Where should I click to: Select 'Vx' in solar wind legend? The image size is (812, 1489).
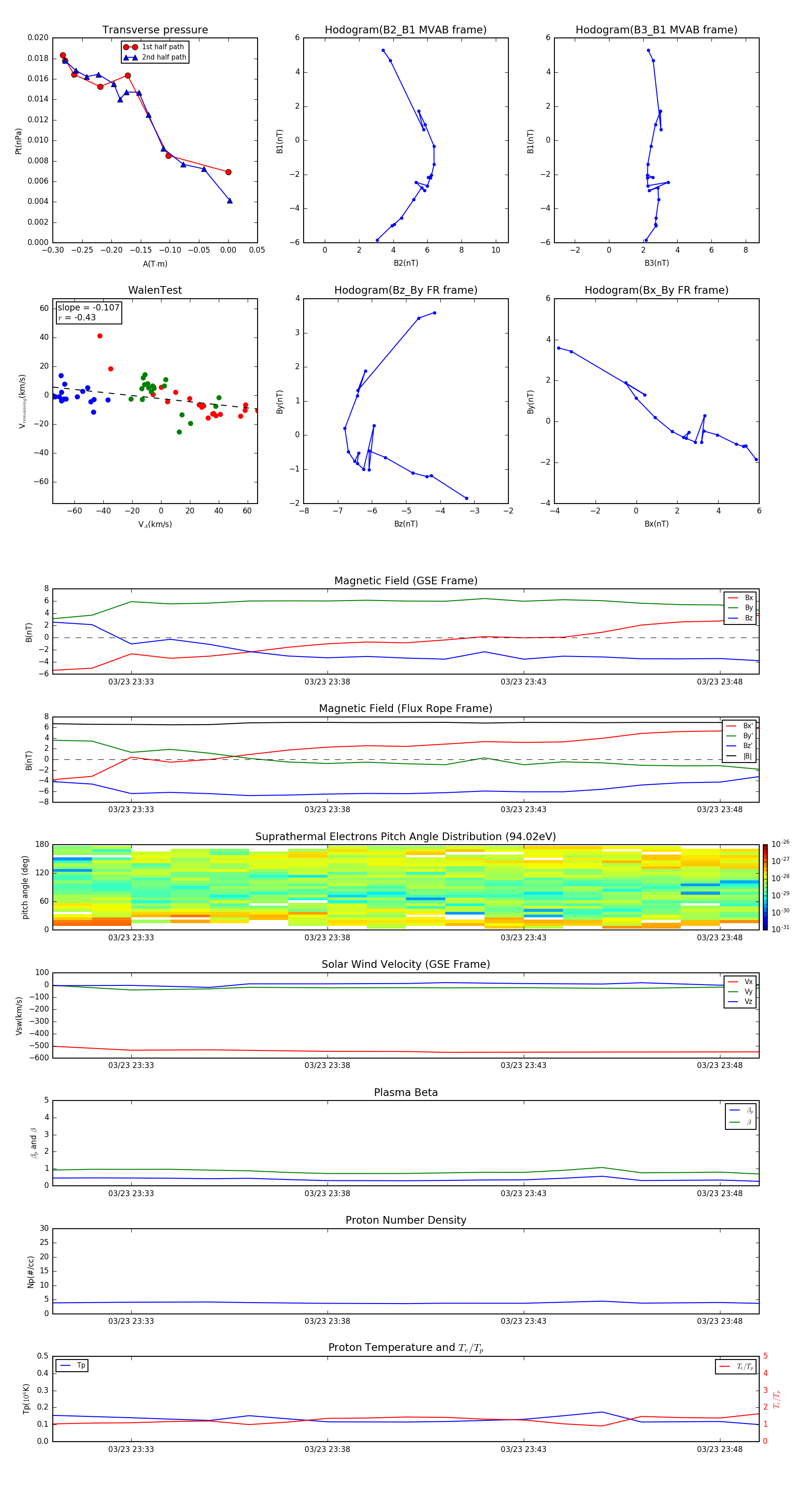[x=740, y=981]
